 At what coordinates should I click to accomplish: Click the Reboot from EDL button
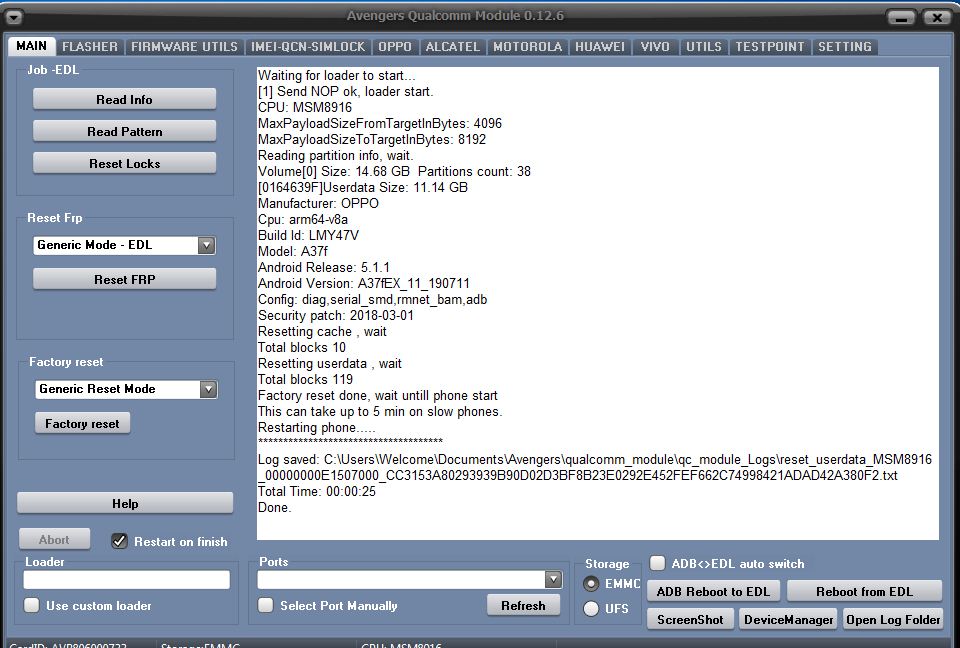click(864, 592)
